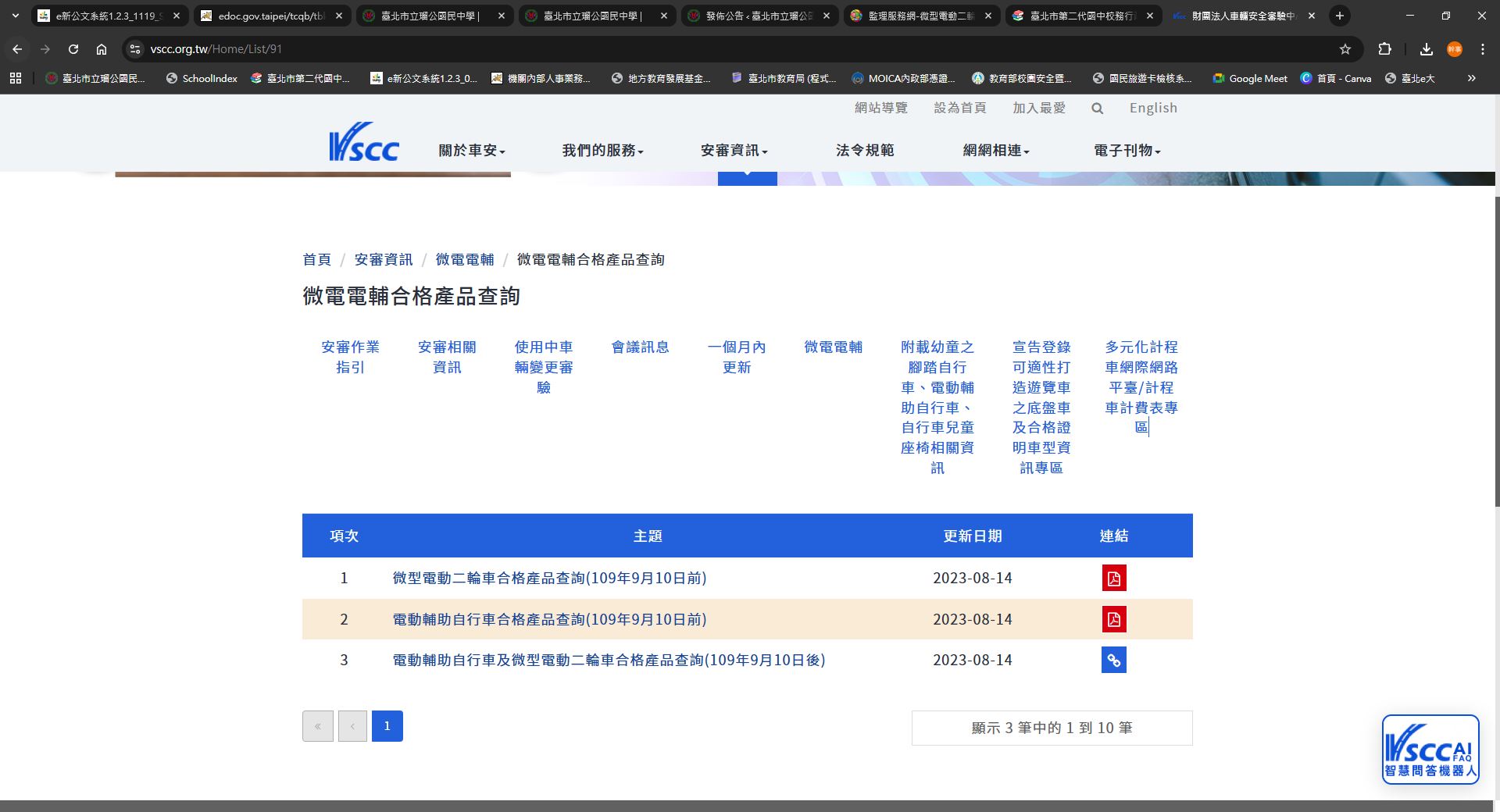Open the browser Downloads icon
Image resolution: width=1500 pixels, height=812 pixels.
point(1425,48)
